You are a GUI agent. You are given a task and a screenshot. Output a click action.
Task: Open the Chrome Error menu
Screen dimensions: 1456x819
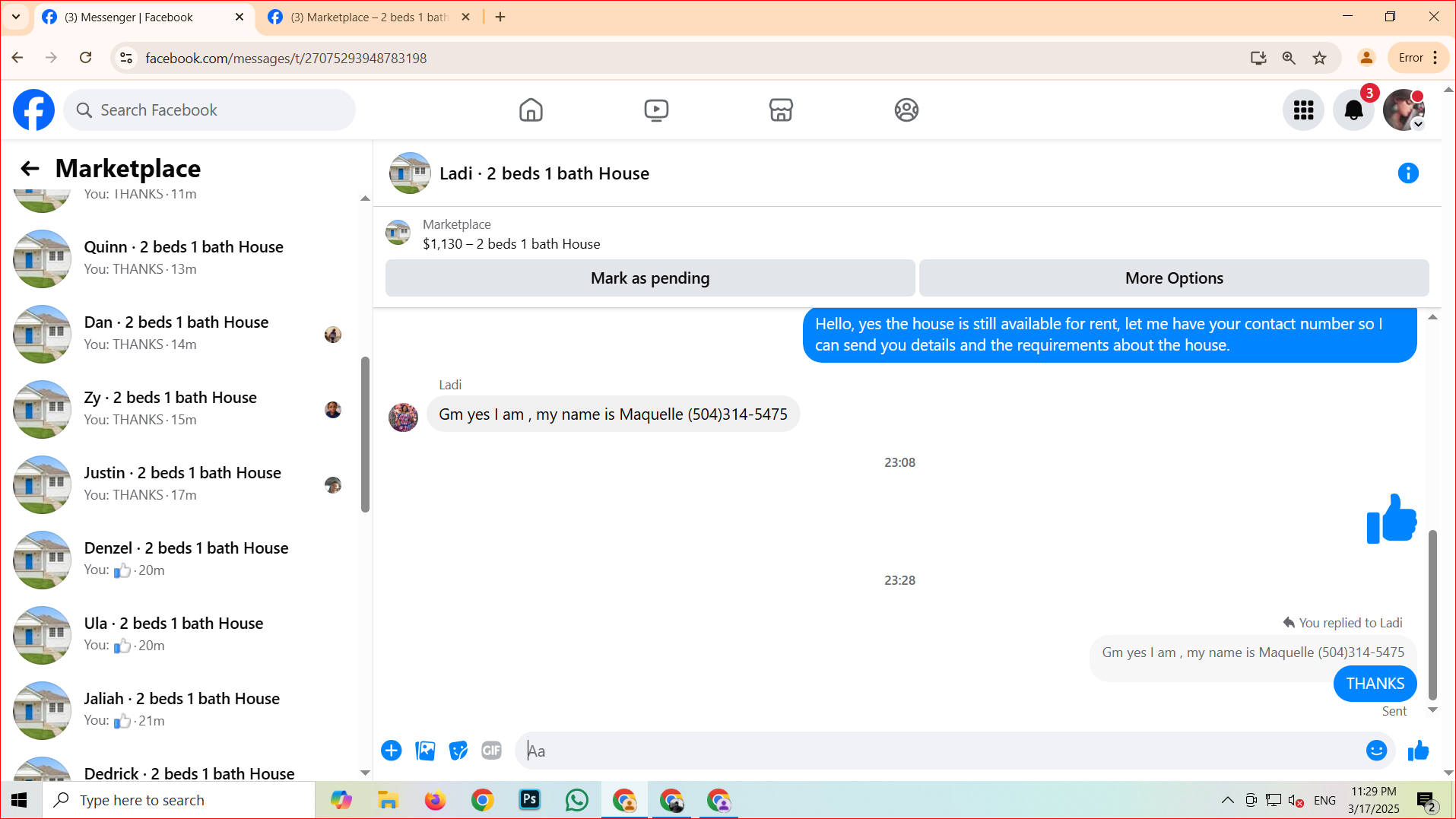click(1419, 58)
